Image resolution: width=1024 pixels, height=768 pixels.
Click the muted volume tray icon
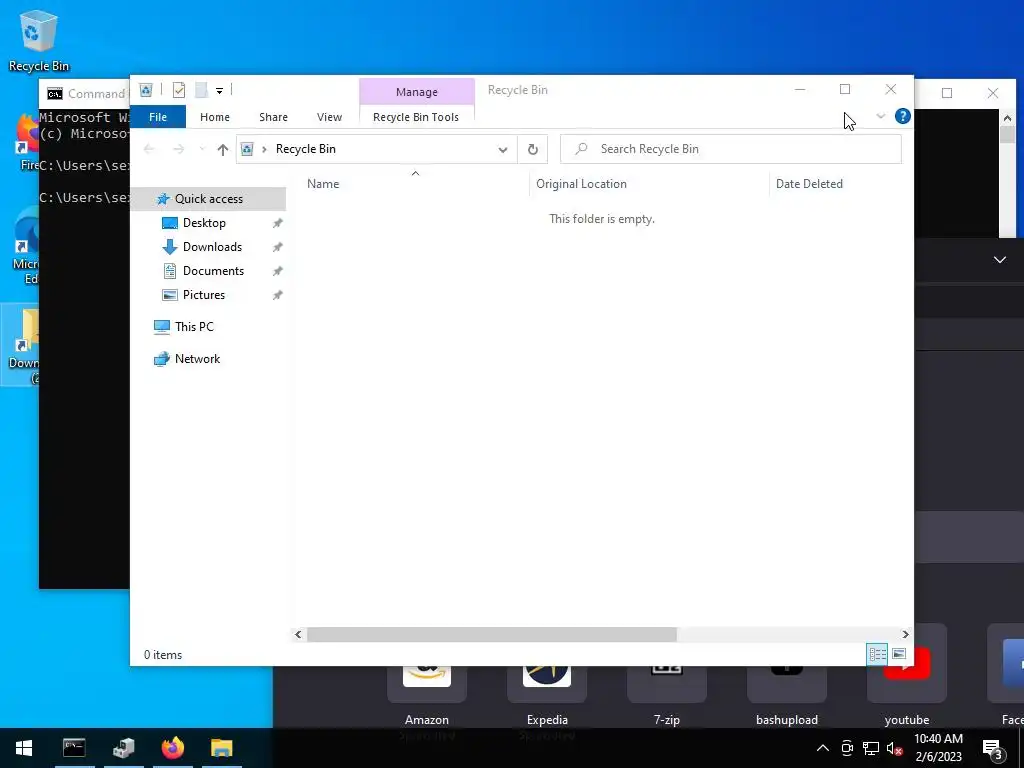click(894, 748)
